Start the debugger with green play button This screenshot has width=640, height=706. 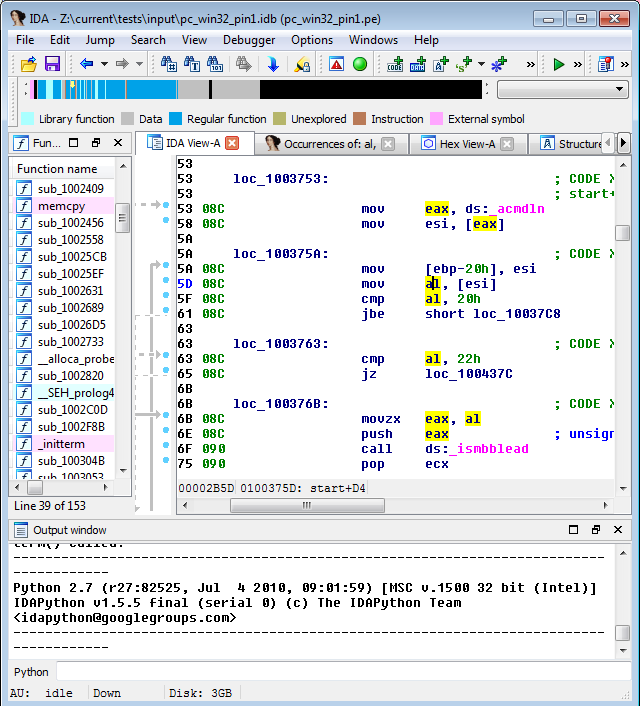[559, 64]
